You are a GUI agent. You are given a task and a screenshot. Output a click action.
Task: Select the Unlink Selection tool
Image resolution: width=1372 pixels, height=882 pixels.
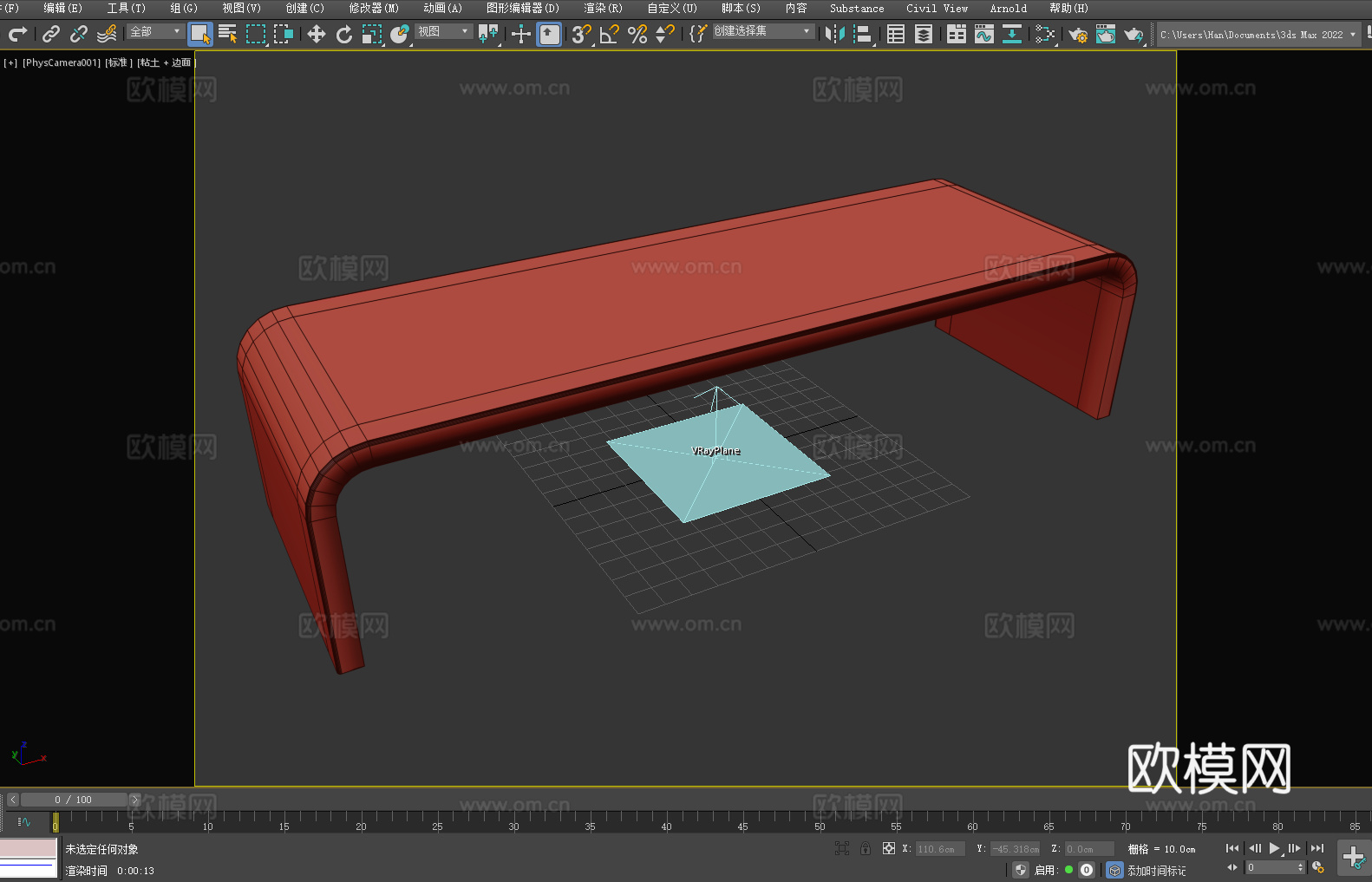[79, 34]
